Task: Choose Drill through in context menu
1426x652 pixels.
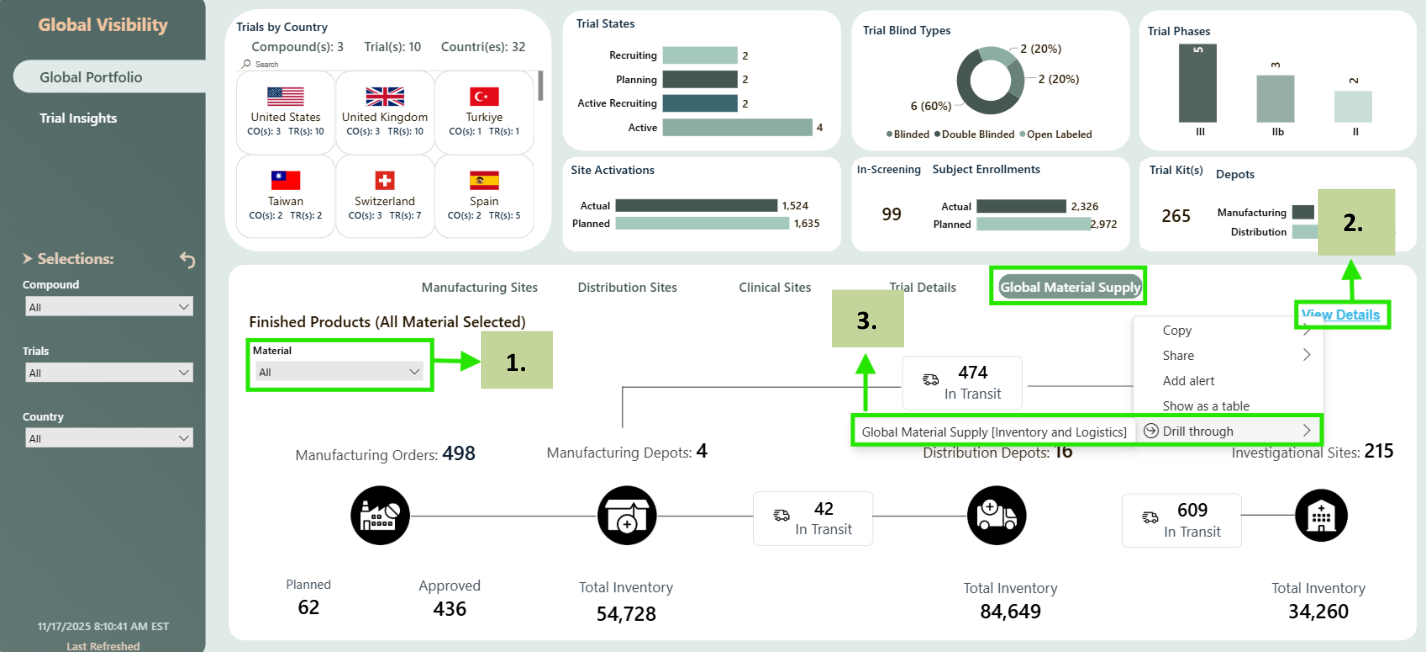Action: click(1227, 432)
